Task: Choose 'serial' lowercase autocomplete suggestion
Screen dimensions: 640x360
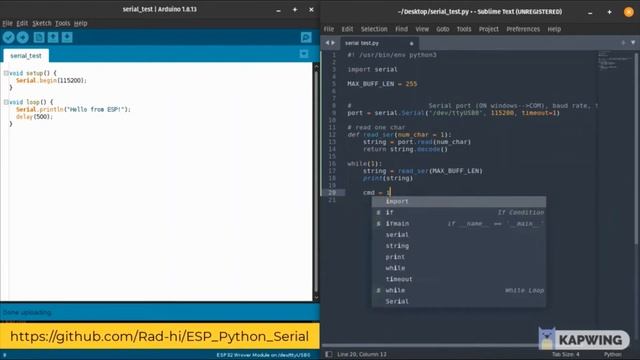Action: [x=459, y=235]
